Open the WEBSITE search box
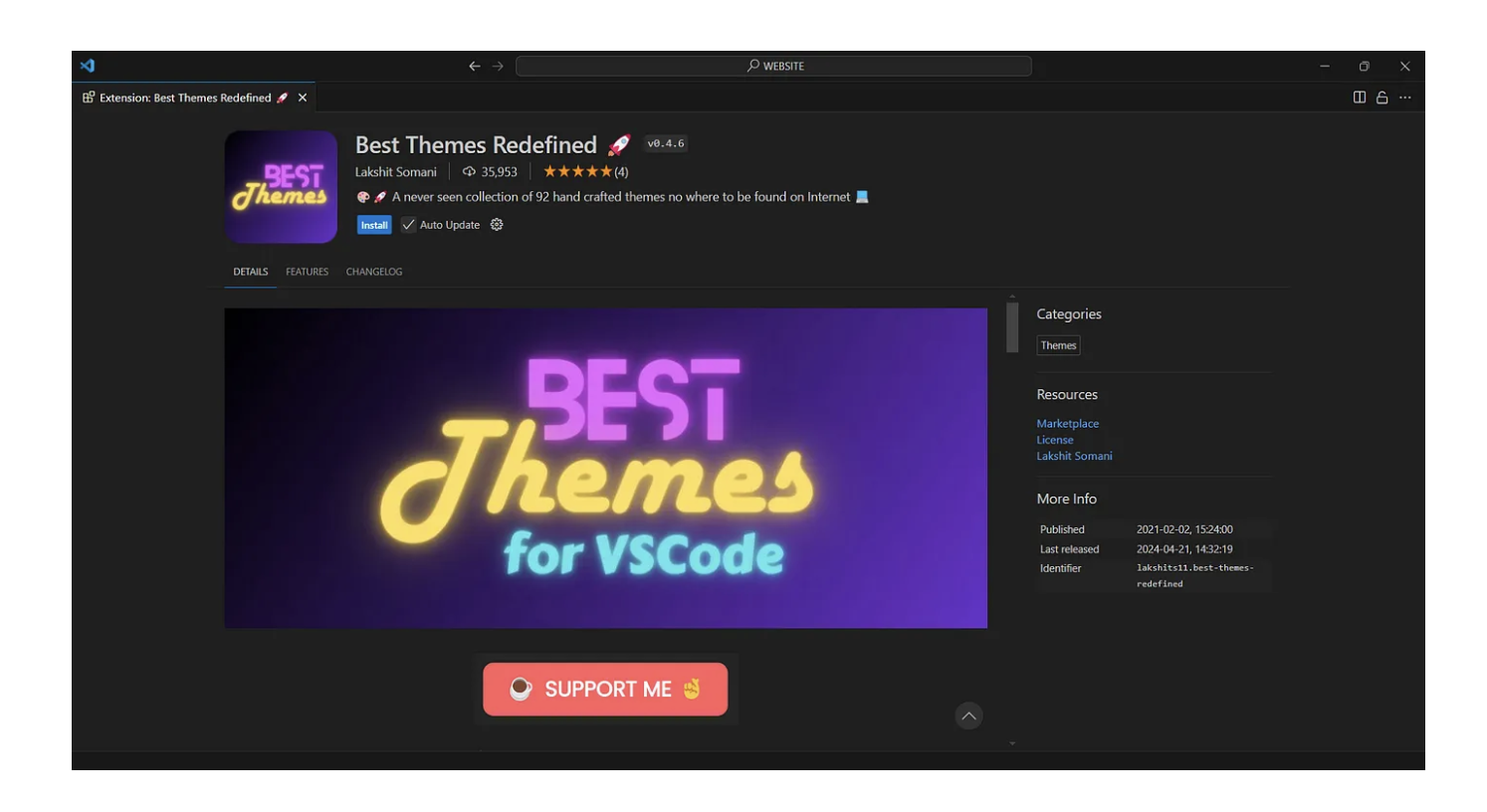 tap(773, 66)
